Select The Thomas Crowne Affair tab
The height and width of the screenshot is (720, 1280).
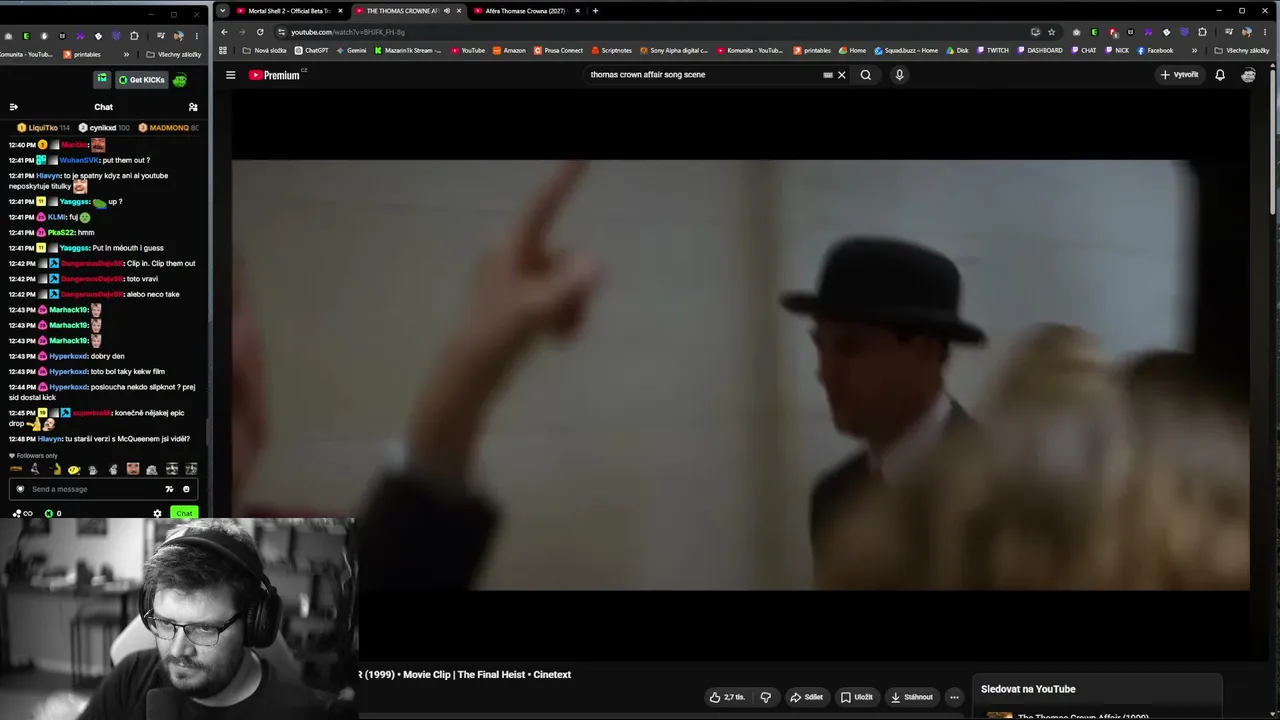pos(407,11)
